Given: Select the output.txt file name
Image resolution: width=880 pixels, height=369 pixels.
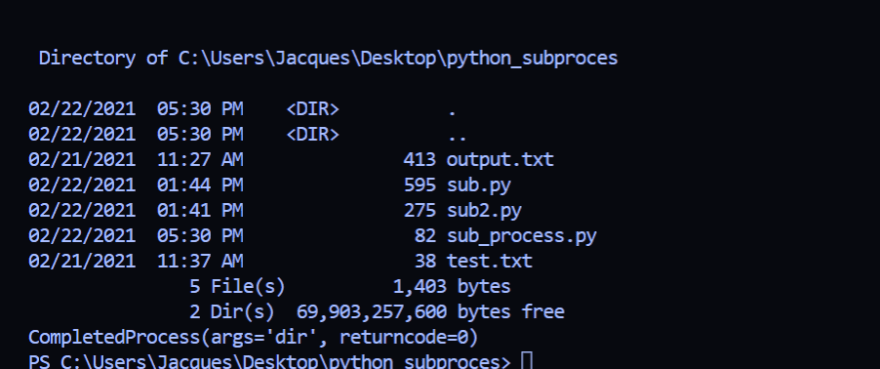Looking at the screenshot, I should point(500,160).
